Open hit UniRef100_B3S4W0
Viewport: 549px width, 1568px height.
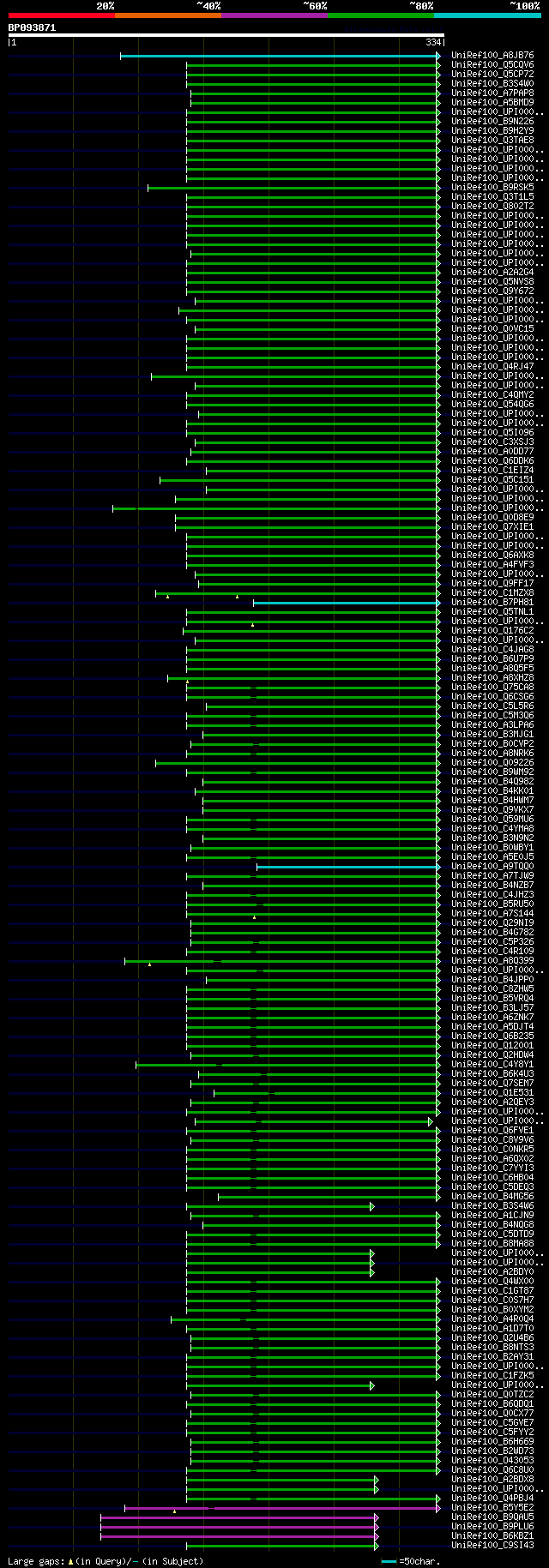tap(492, 84)
